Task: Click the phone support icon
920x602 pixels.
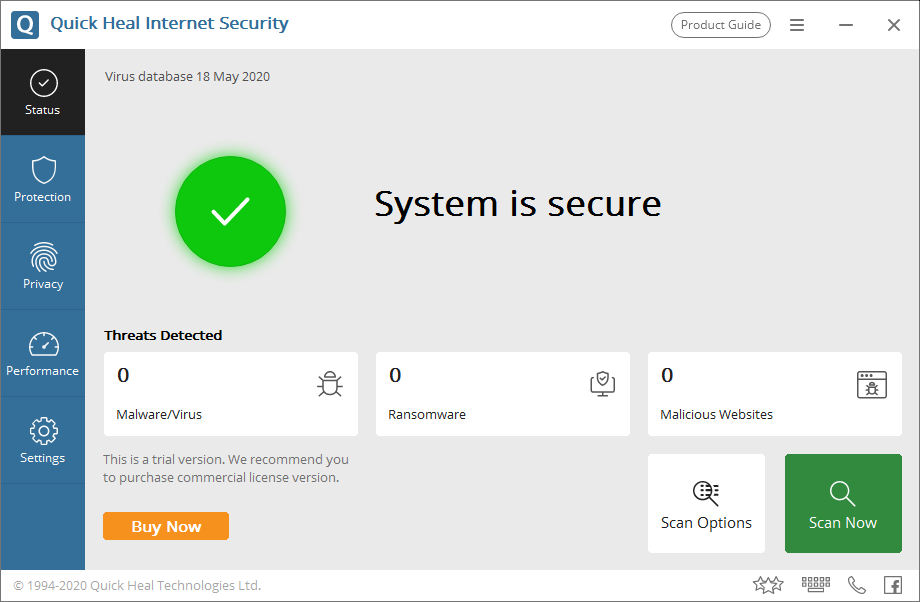Action: coord(857,585)
